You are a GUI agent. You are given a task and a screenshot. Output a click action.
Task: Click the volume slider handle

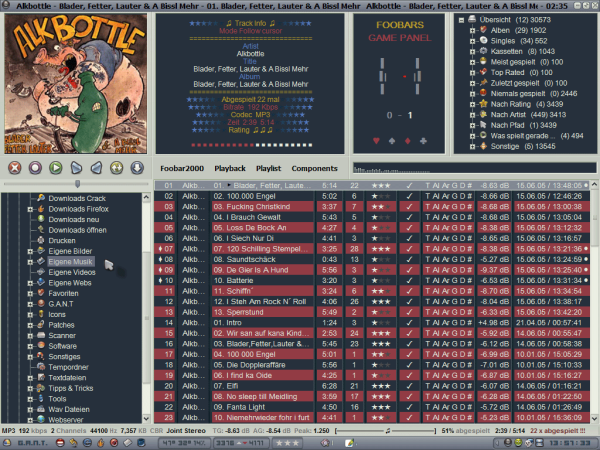tap(78, 184)
